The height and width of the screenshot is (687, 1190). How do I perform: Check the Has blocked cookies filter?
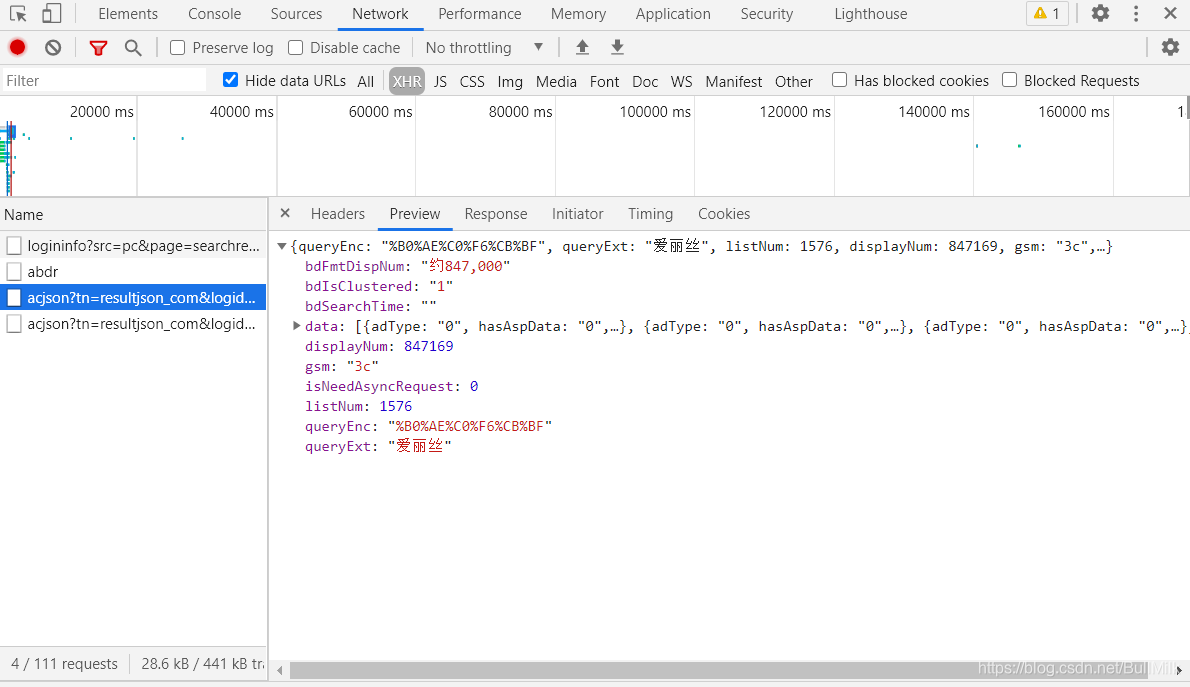point(839,80)
